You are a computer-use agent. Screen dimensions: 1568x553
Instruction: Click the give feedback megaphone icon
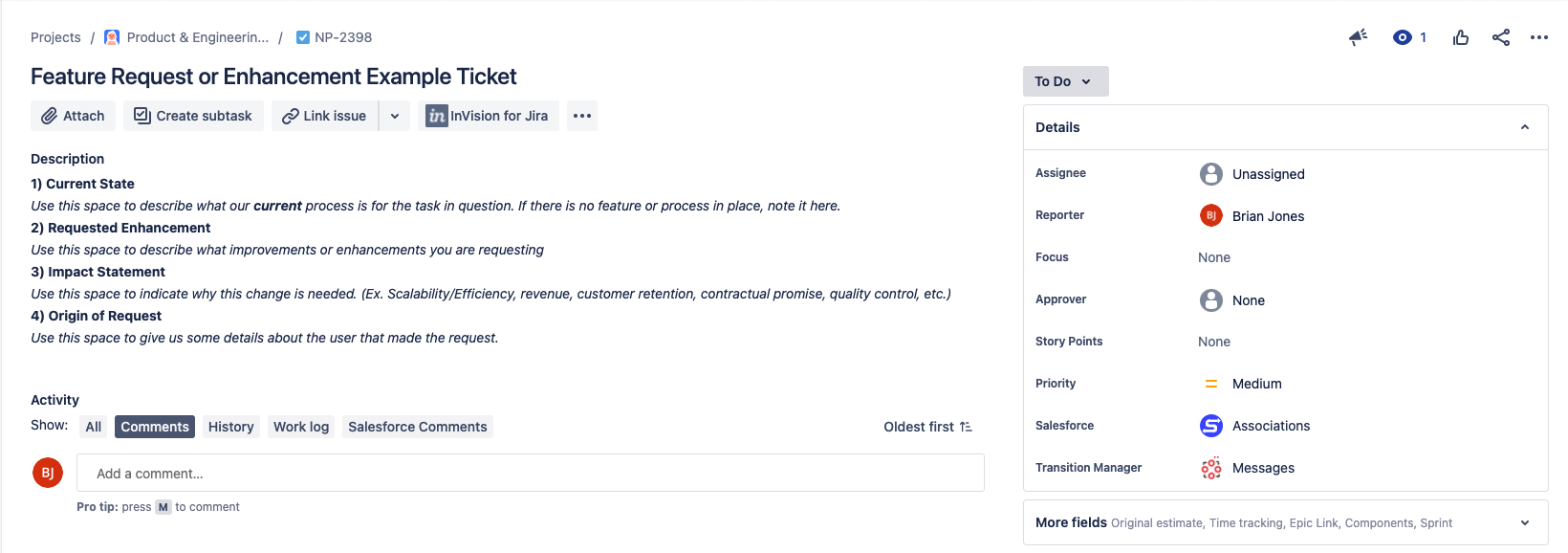click(1358, 37)
